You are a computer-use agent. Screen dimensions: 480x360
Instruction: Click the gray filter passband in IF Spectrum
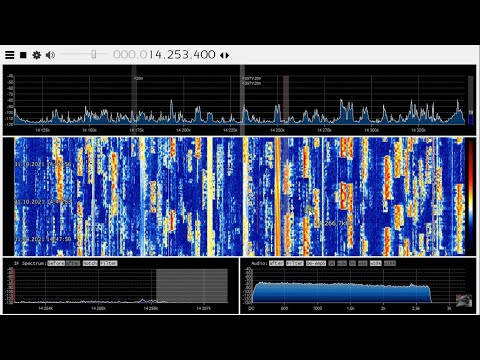tap(192, 286)
